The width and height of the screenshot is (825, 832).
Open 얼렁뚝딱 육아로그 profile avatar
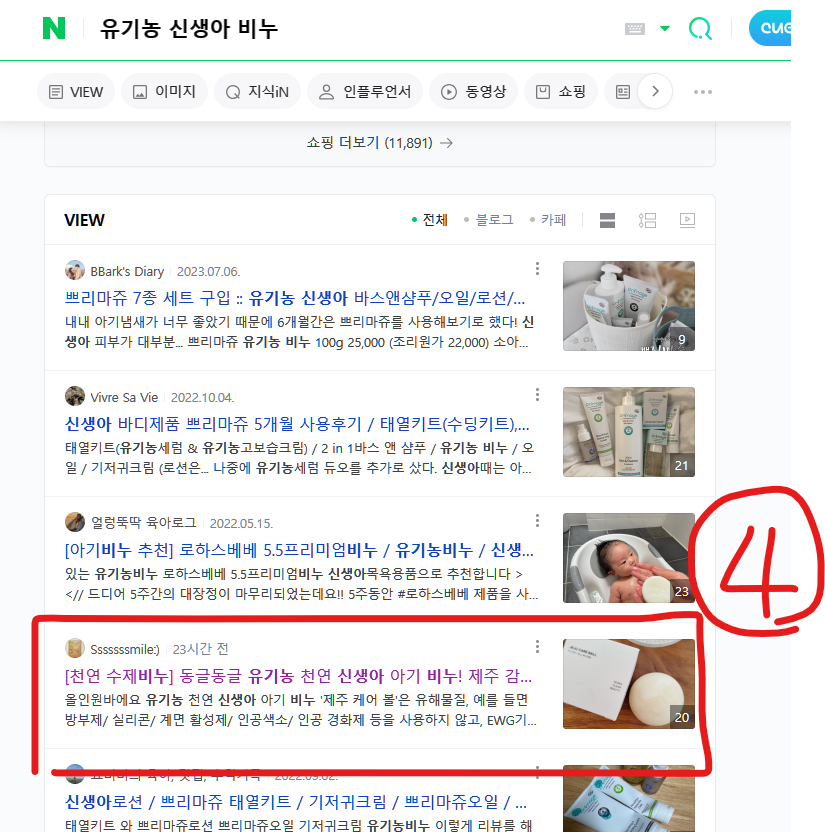tap(75, 522)
